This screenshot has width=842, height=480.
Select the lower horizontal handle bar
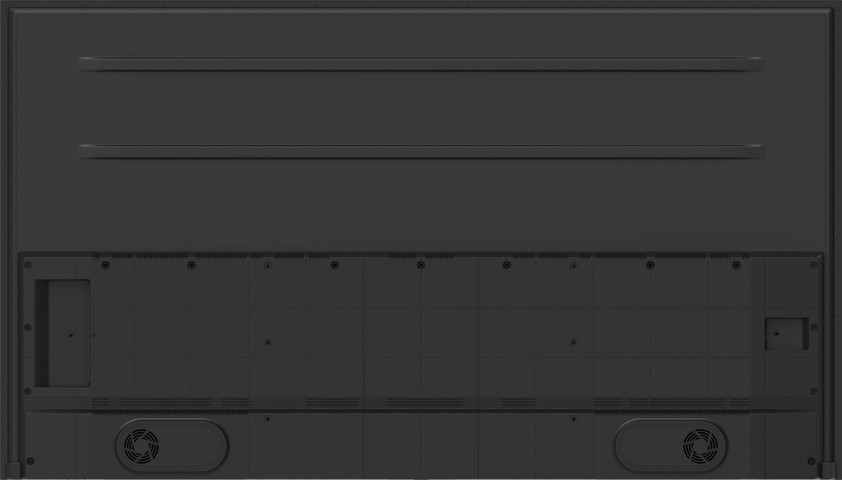(421, 151)
